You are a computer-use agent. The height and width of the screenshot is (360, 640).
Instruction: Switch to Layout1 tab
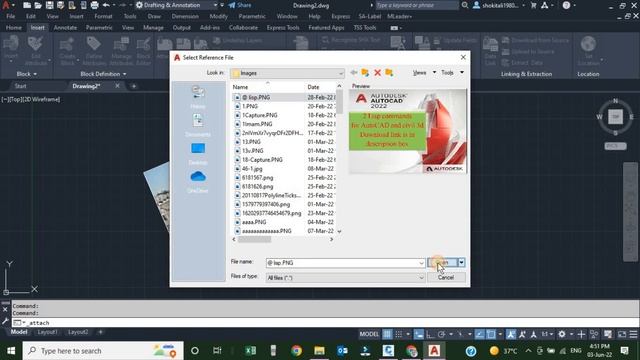pyautogui.click(x=47, y=332)
